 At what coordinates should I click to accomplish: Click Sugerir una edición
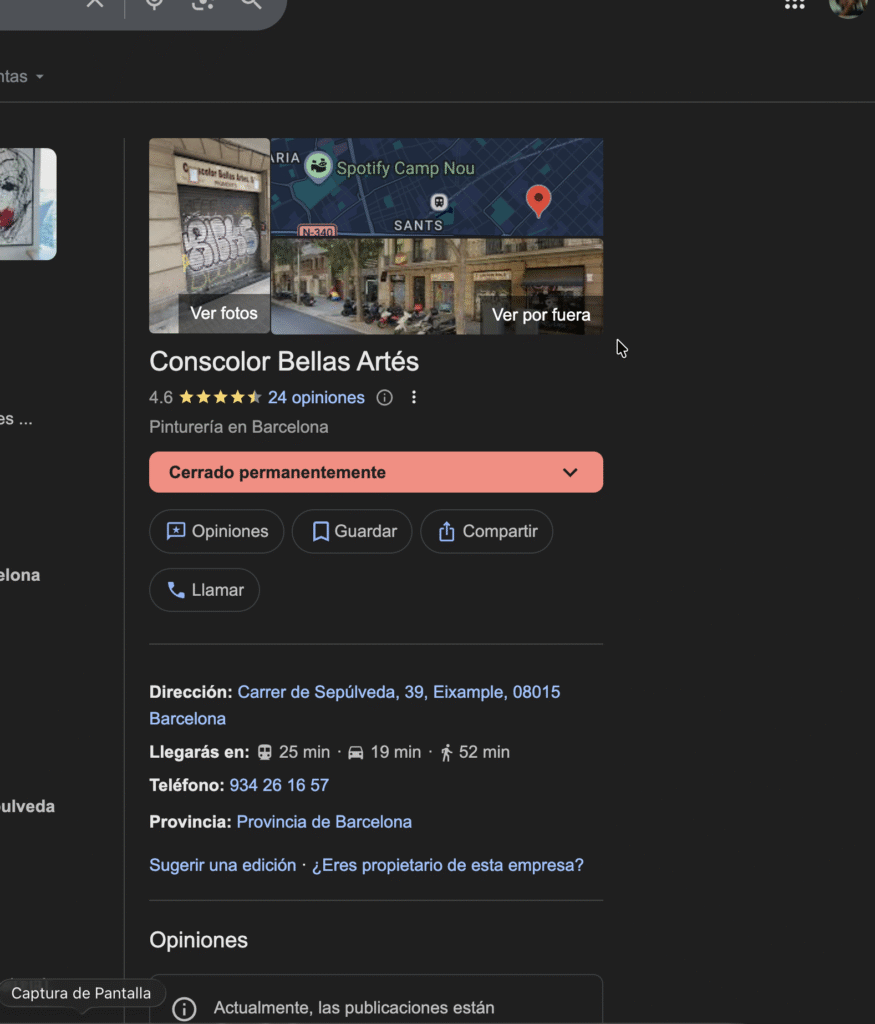click(x=222, y=865)
